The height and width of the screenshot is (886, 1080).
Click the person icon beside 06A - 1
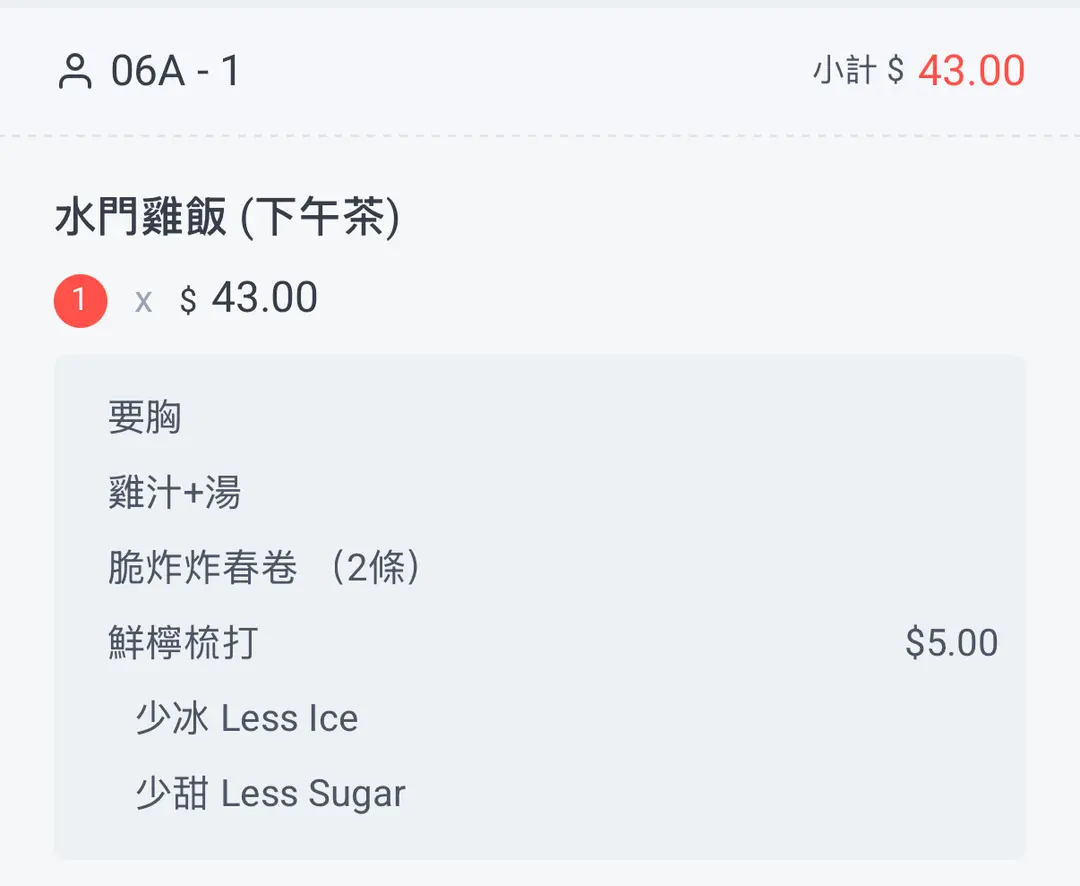click(75, 73)
